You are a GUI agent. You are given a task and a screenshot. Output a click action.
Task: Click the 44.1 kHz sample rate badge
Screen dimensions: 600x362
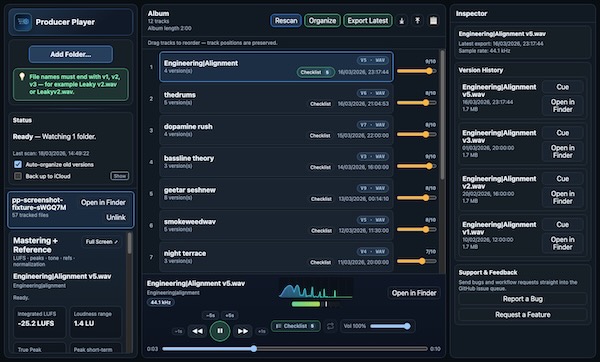coord(161,302)
